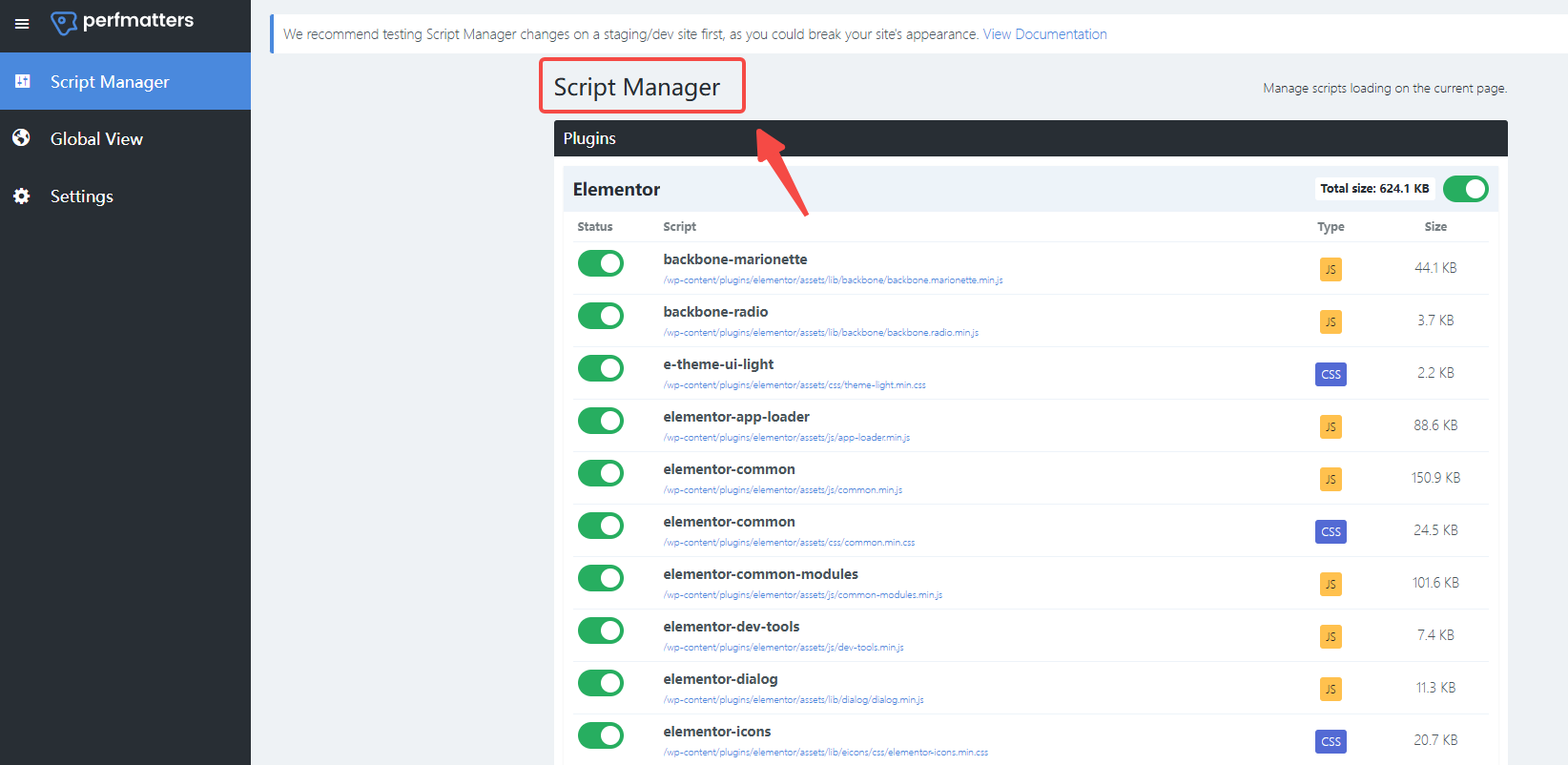1568x765 pixels.
Task: Toggle off the backbone-radio script
Action: coord(601,316)
